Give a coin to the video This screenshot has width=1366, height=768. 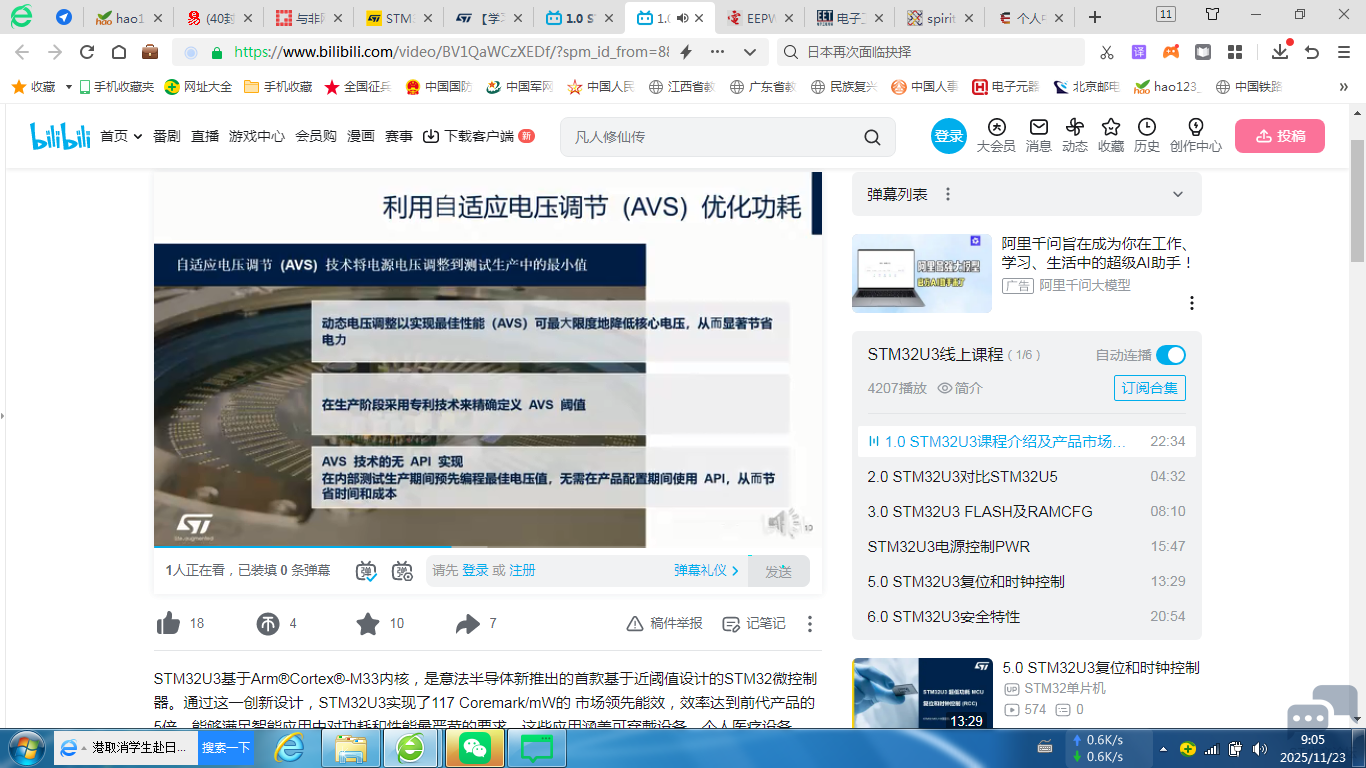point(268,624)
